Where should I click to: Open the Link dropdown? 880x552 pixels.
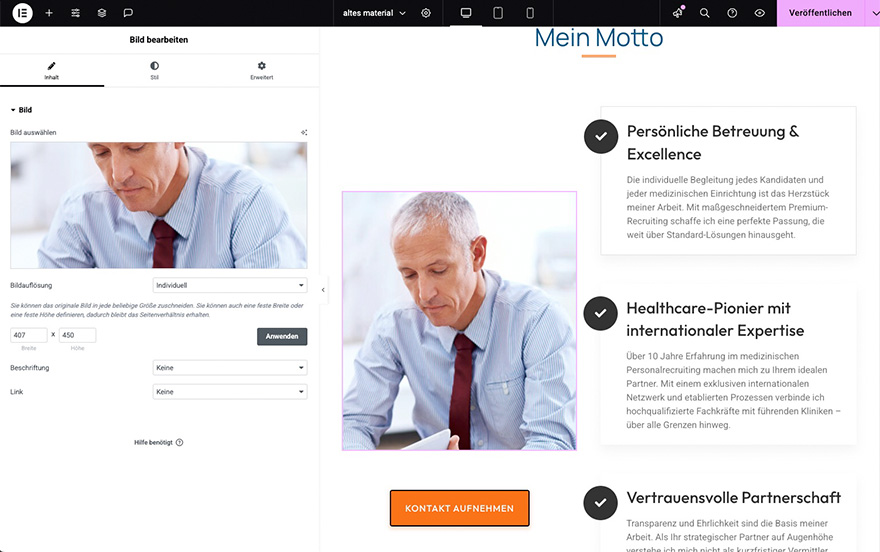pyautogui.click(x=230, y=392)
